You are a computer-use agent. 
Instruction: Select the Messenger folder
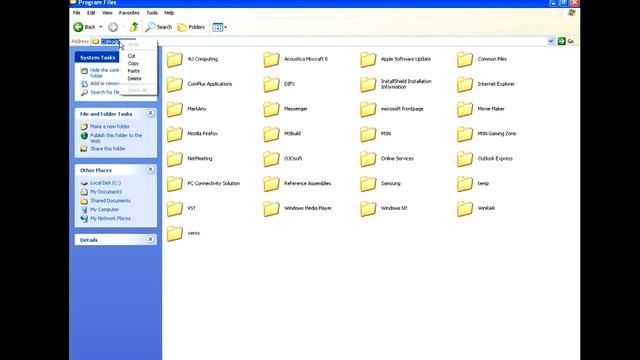pyautogui.click(x=285, y=109)
